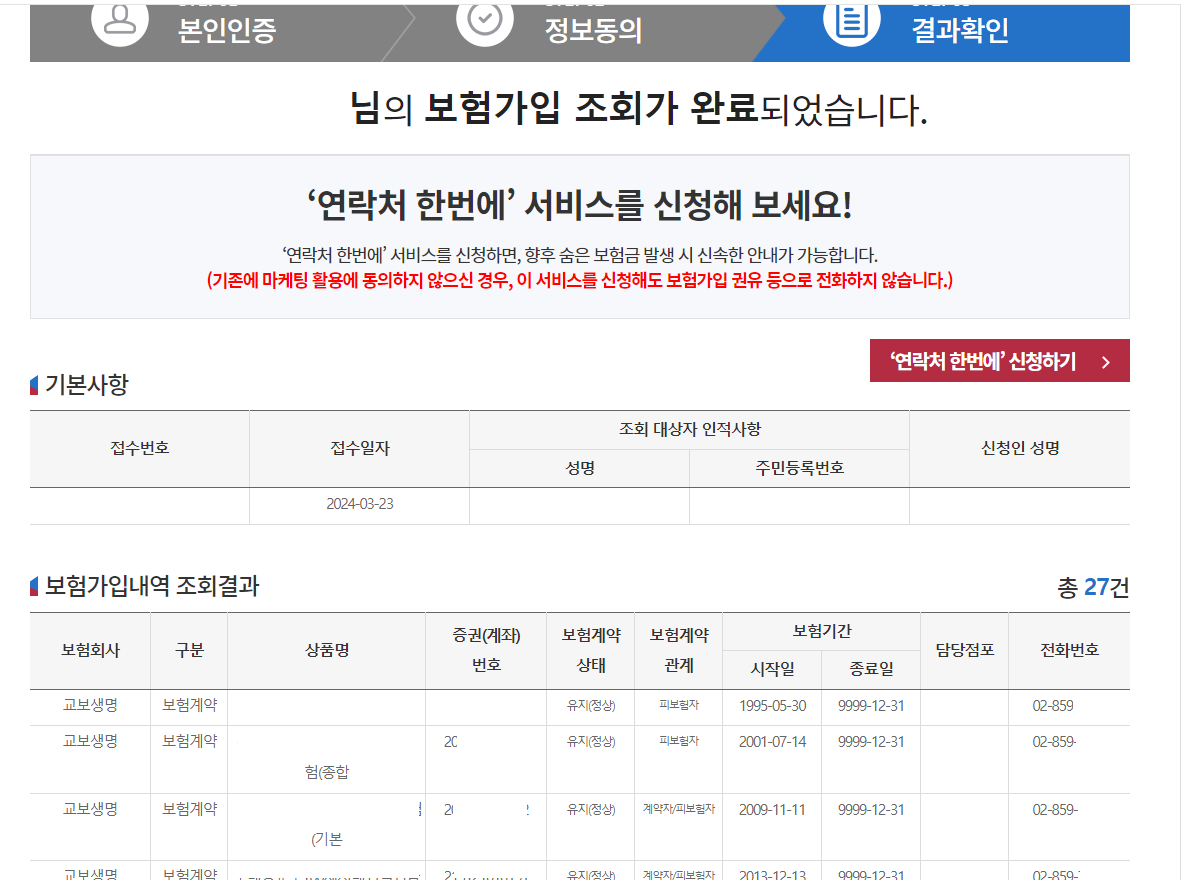Click the 결과확인 document step icon
Viewport: 1181px width, 880px height.
pyautogui.click(x=852, y=22)
